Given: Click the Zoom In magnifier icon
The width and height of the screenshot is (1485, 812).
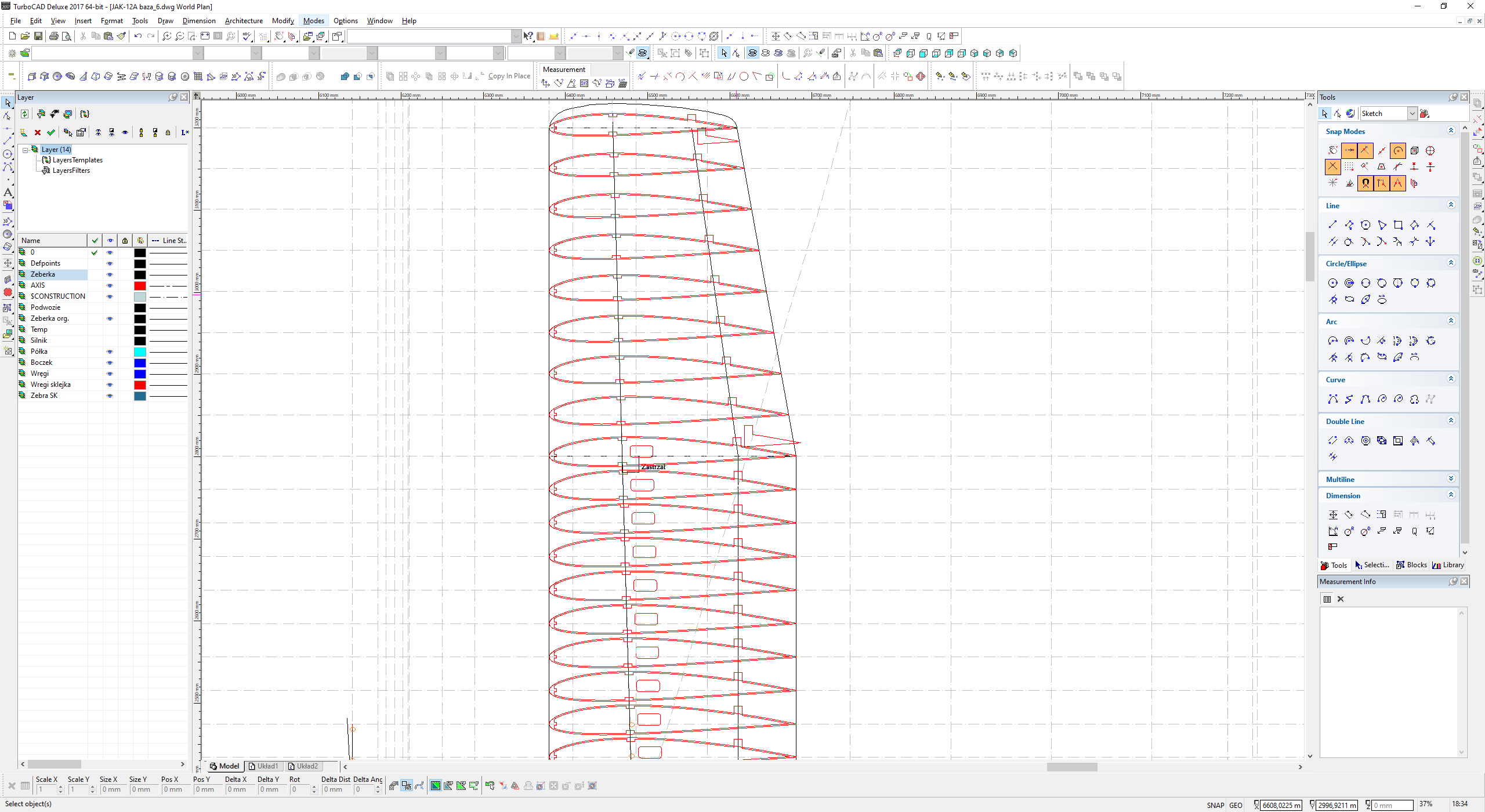Looking at the screenshot, I should click(166, 36).
